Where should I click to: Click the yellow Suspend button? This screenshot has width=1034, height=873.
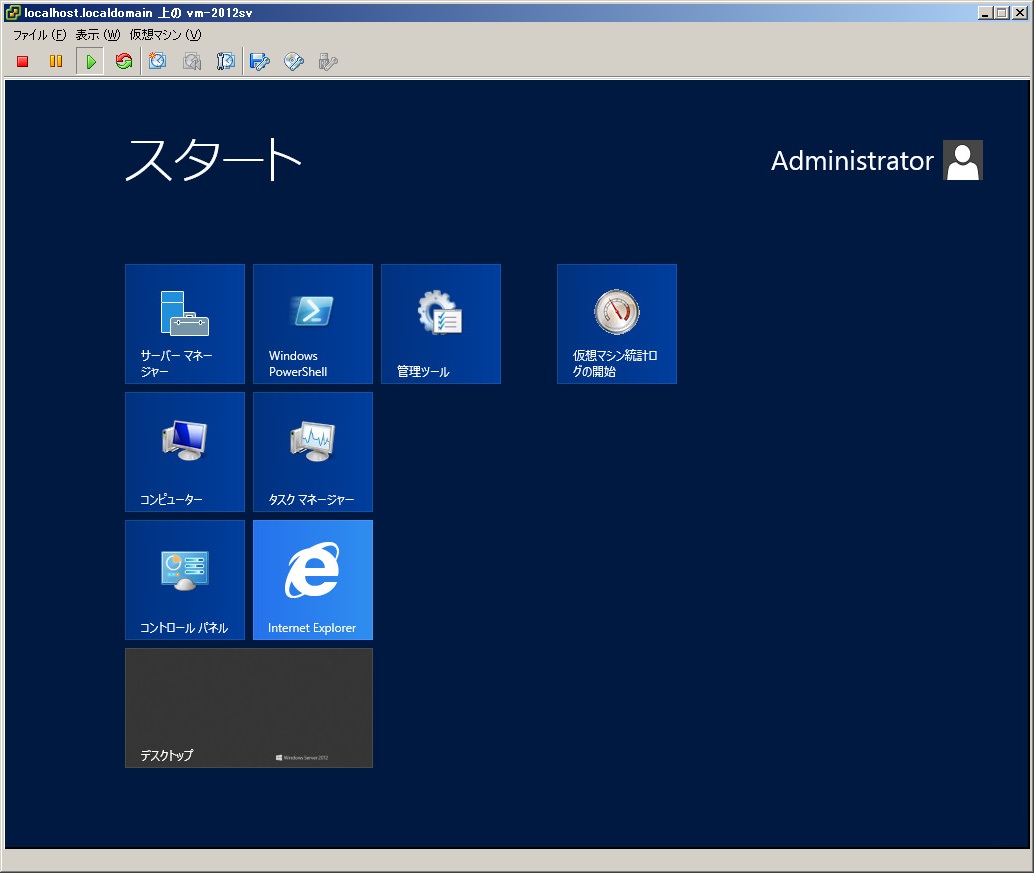56,61
